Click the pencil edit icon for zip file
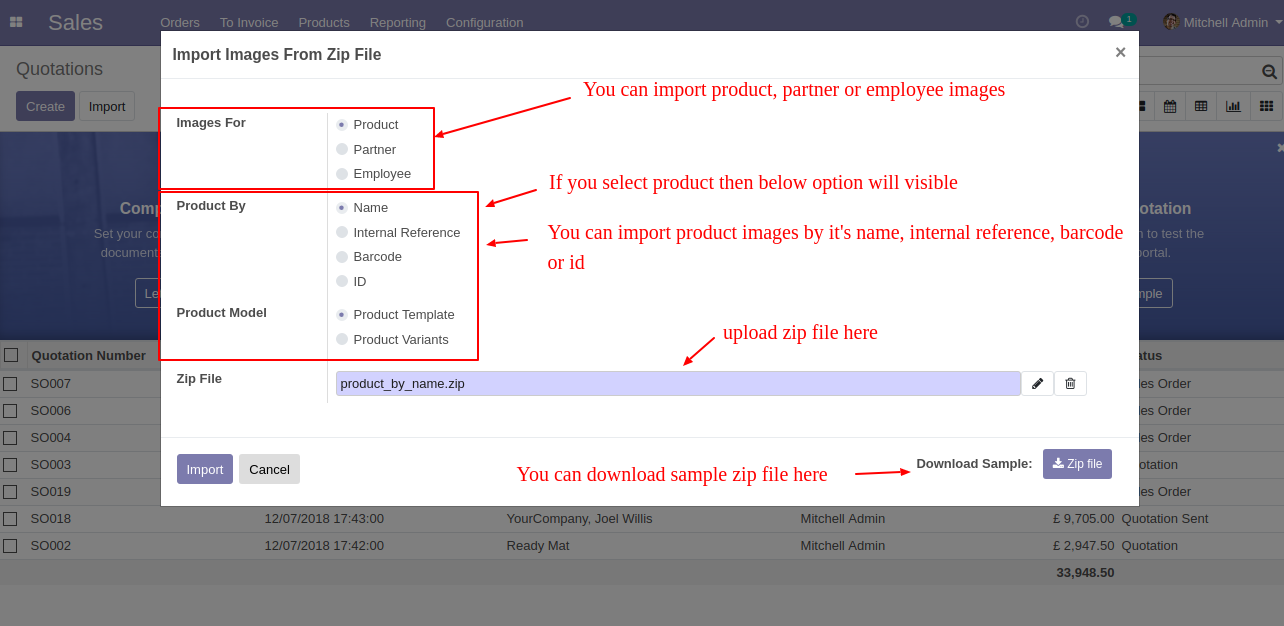Screen dimensions: 1284x626 point(1037,383)
